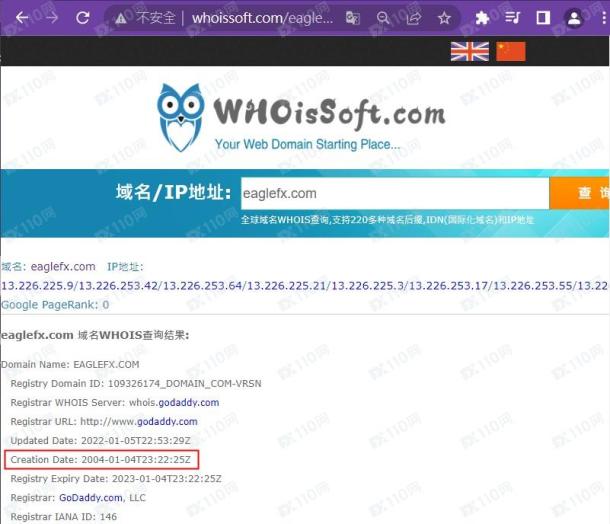This screenshot has width=610, height=524.
Task: Click the WhoisSoft owl logo
Action: point(180,117)
